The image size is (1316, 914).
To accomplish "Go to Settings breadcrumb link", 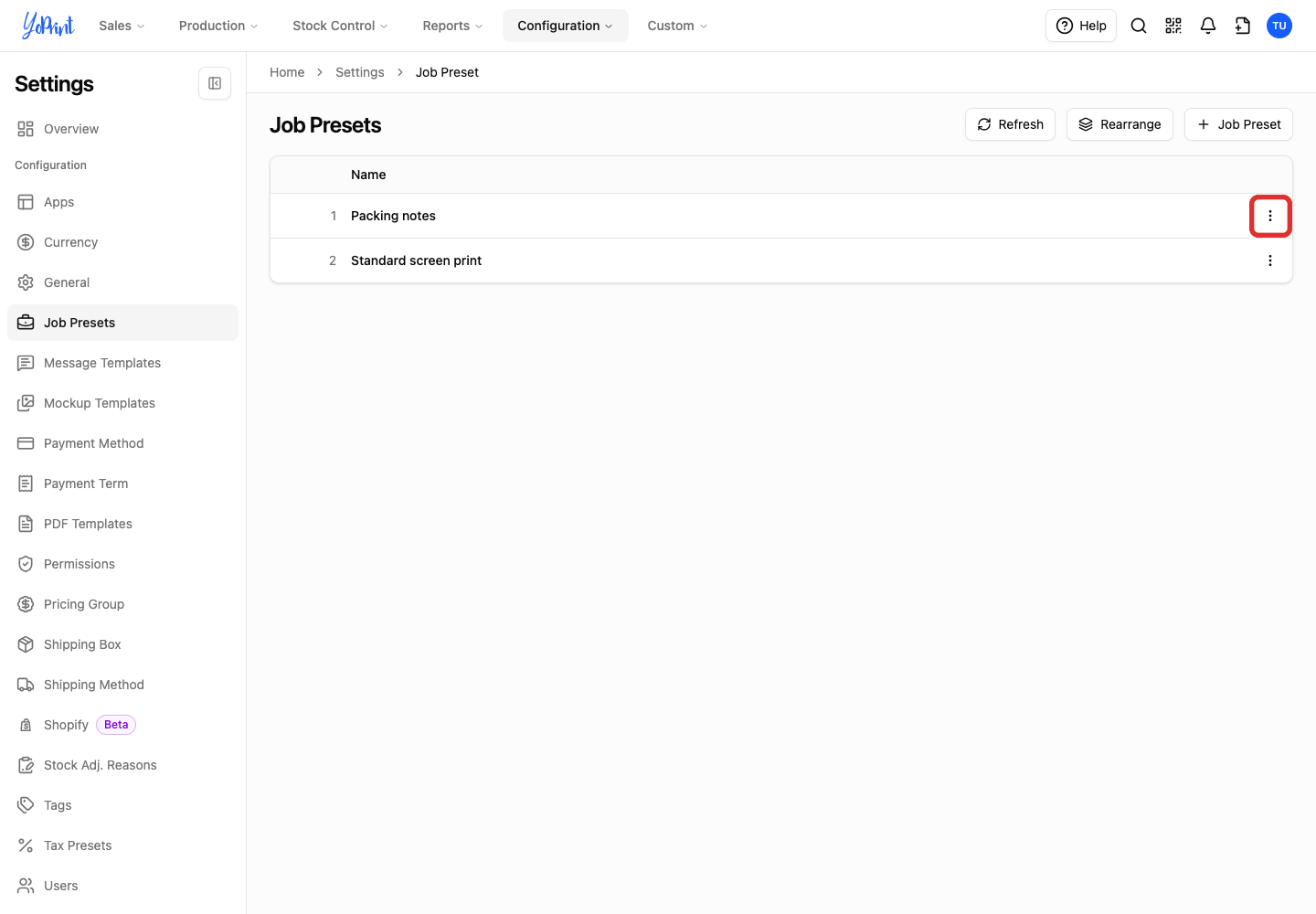I will 360,72.
